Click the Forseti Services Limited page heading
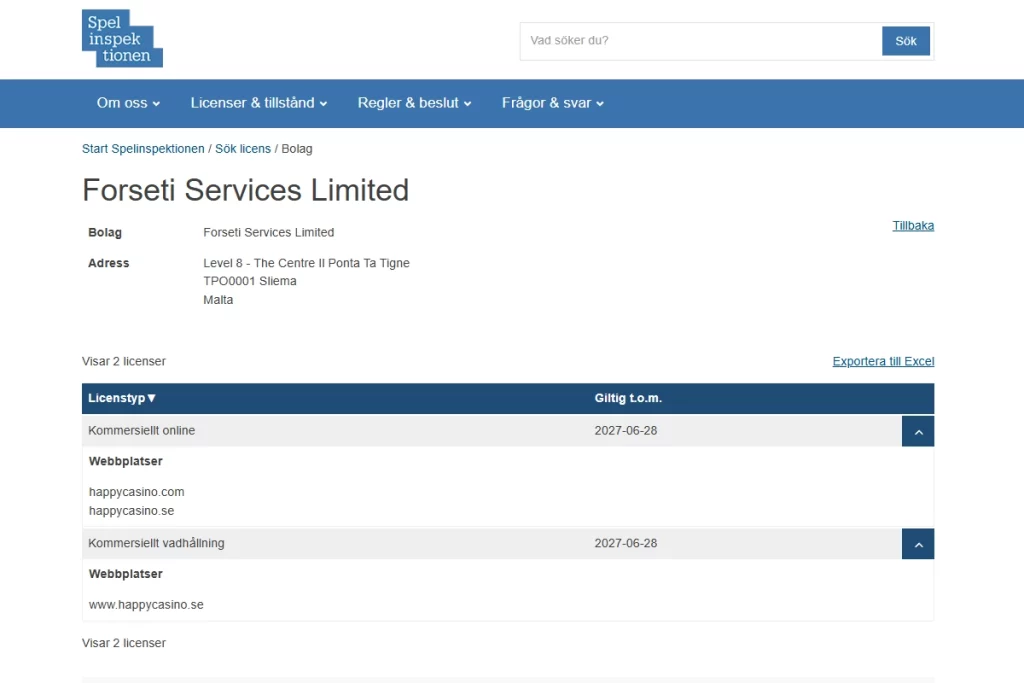 (x=246, y=190)
